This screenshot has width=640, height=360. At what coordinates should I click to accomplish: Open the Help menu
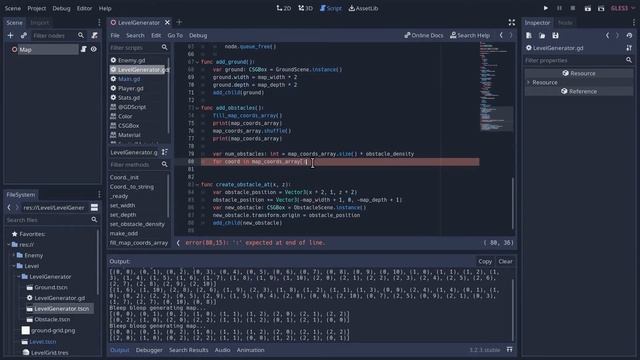[105, 8]
